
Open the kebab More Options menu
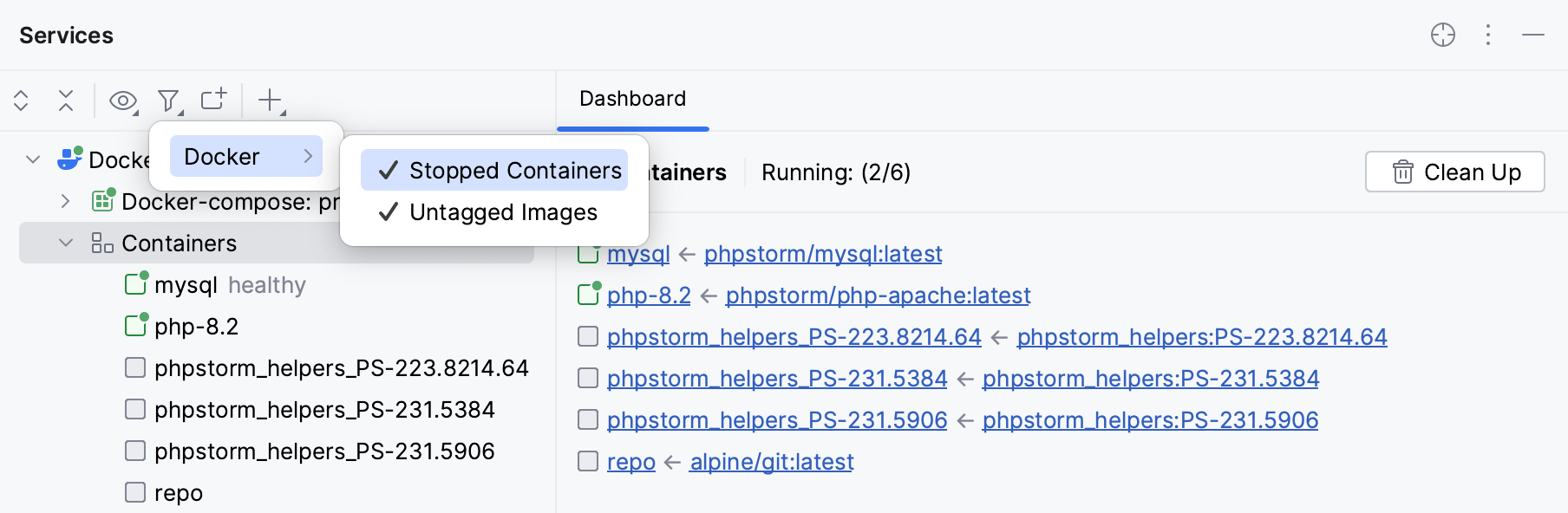[1488, 36]
